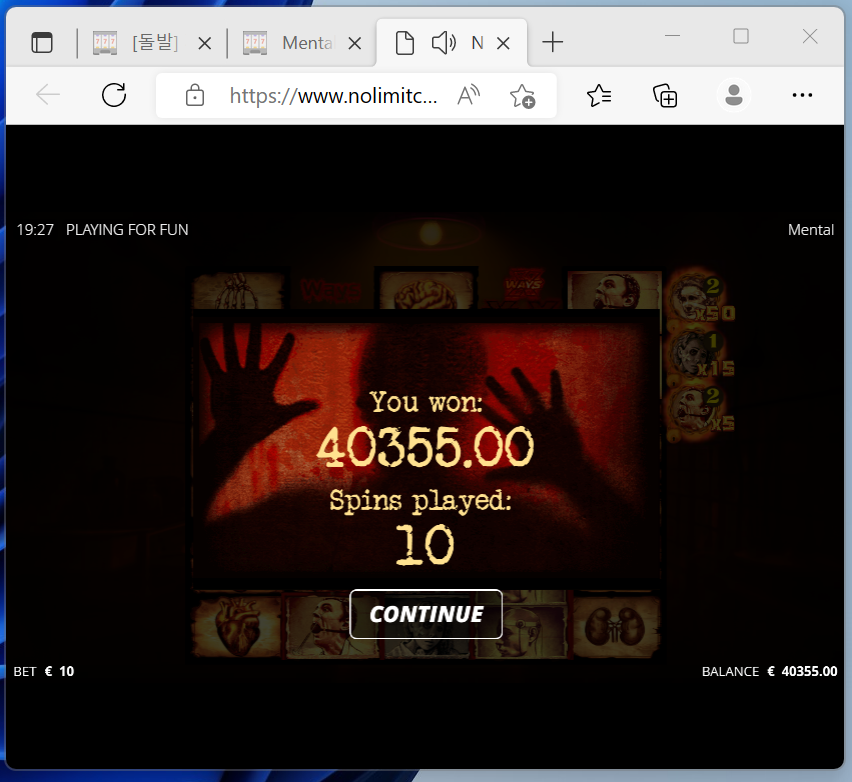View site info via lock icon

click(x=195, y=95)
